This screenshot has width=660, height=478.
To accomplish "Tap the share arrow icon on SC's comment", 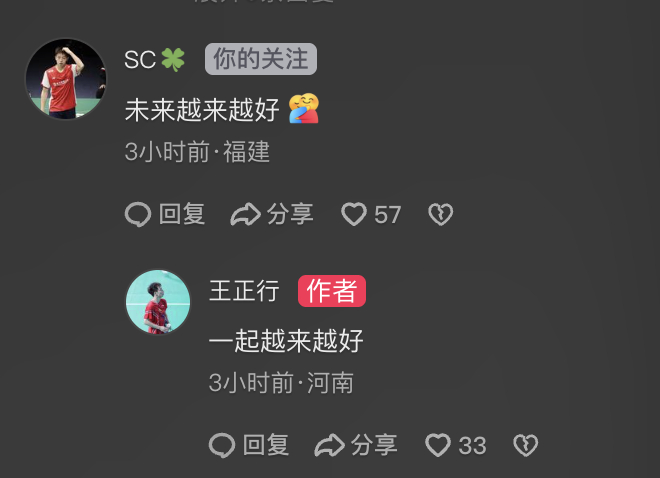I will pyautogui.click(x=245, y=214).
